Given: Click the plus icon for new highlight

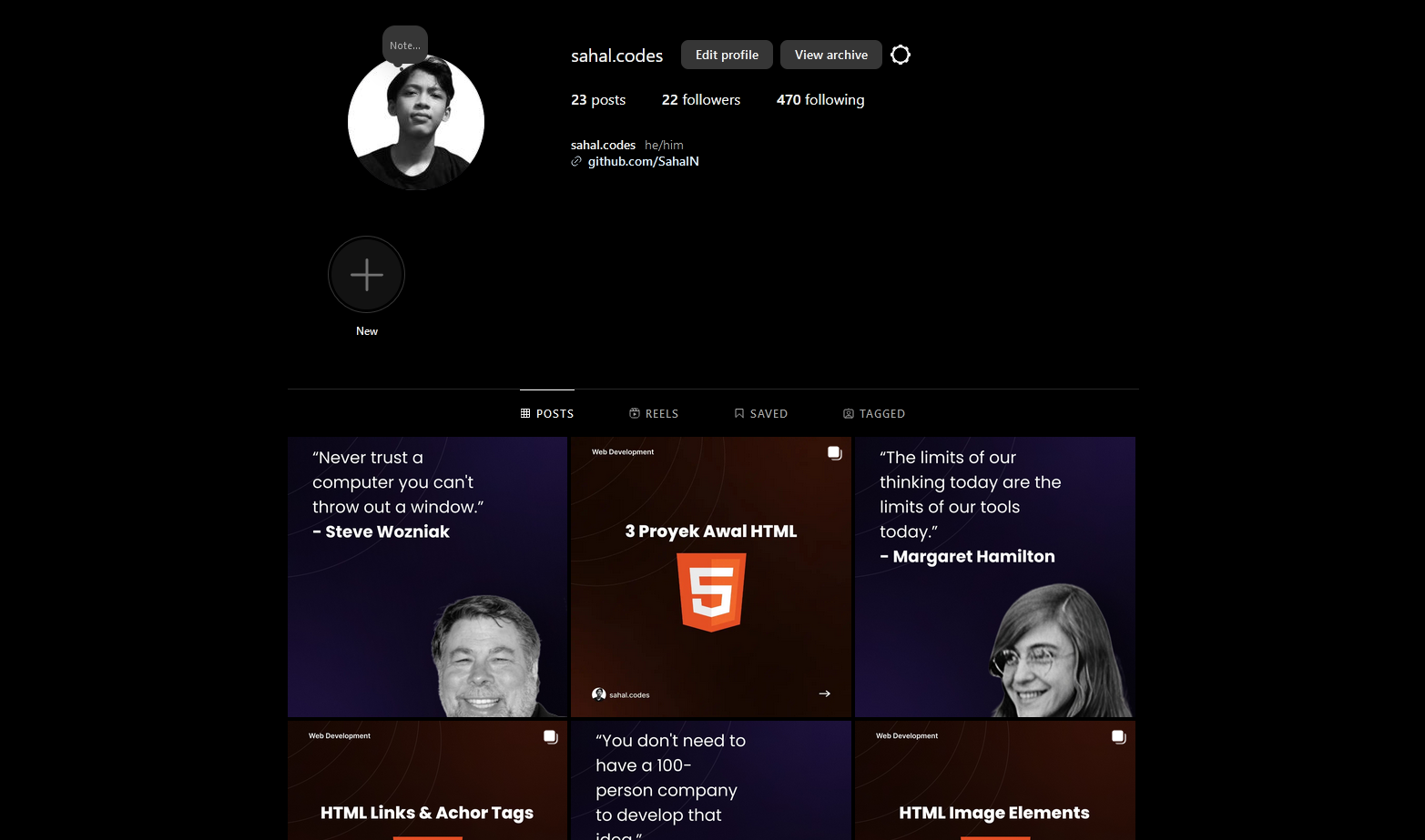Looking at the screenshot, I should point(366,275).
